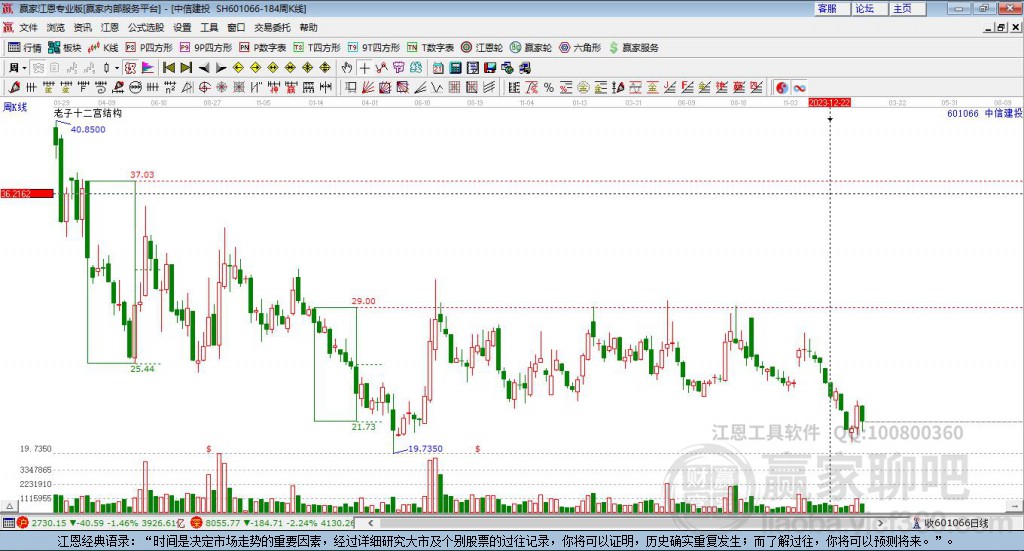
Task: Open the 江恩轮 Gann wheel tool
Action: pos(482,48)
